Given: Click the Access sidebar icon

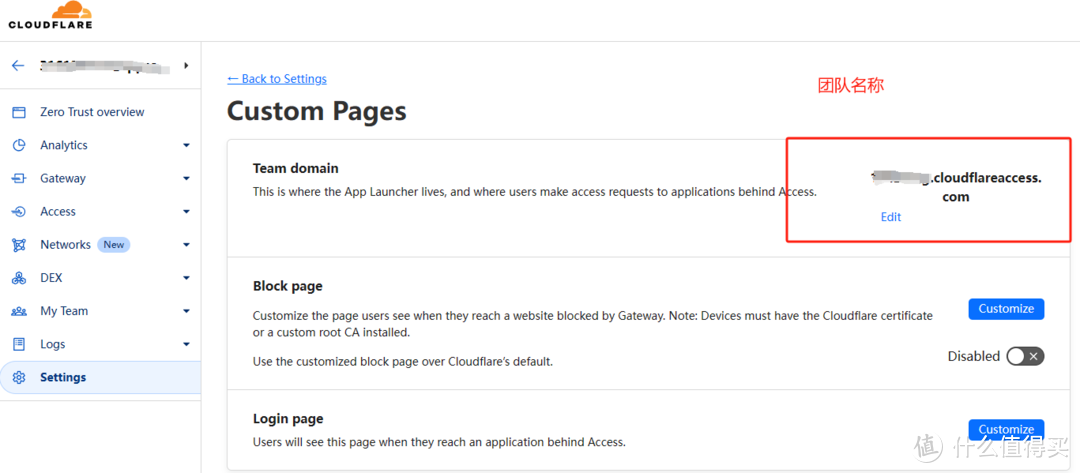Looking at the screenshot, I should (19, 211).
